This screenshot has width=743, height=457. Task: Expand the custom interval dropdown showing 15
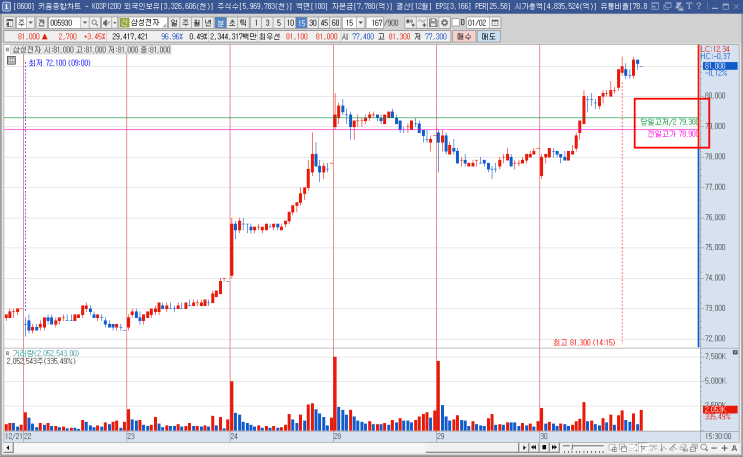point(361,23)
